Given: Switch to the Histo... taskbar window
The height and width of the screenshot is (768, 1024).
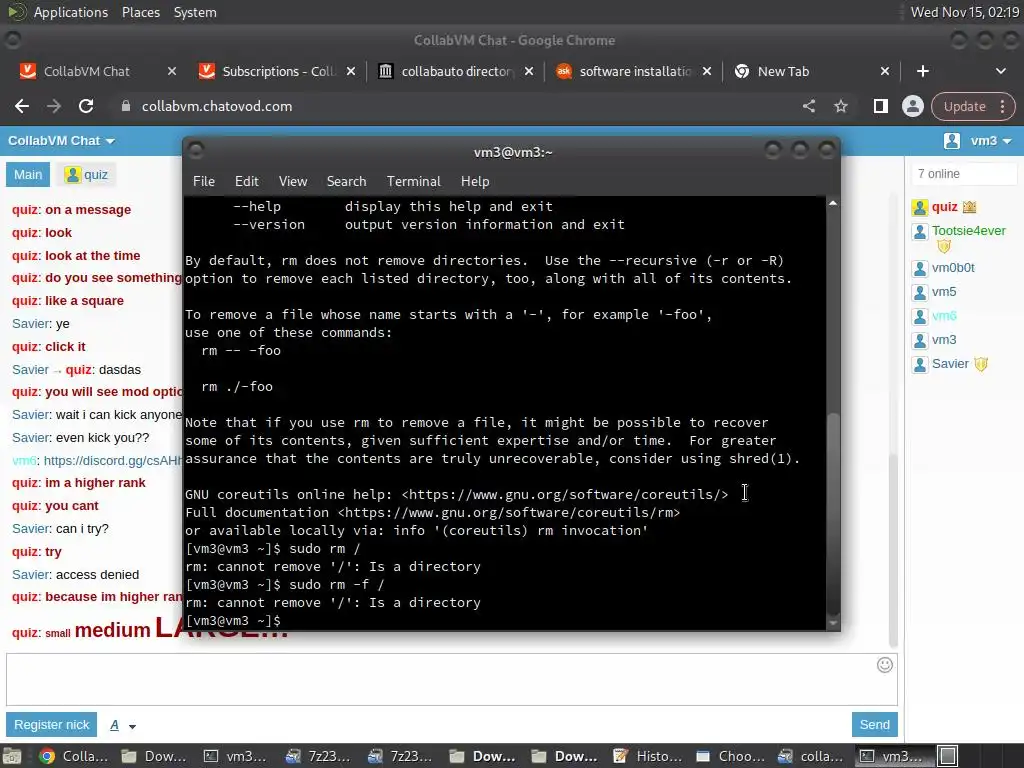Looking at the screenshot, I should 648,756.
